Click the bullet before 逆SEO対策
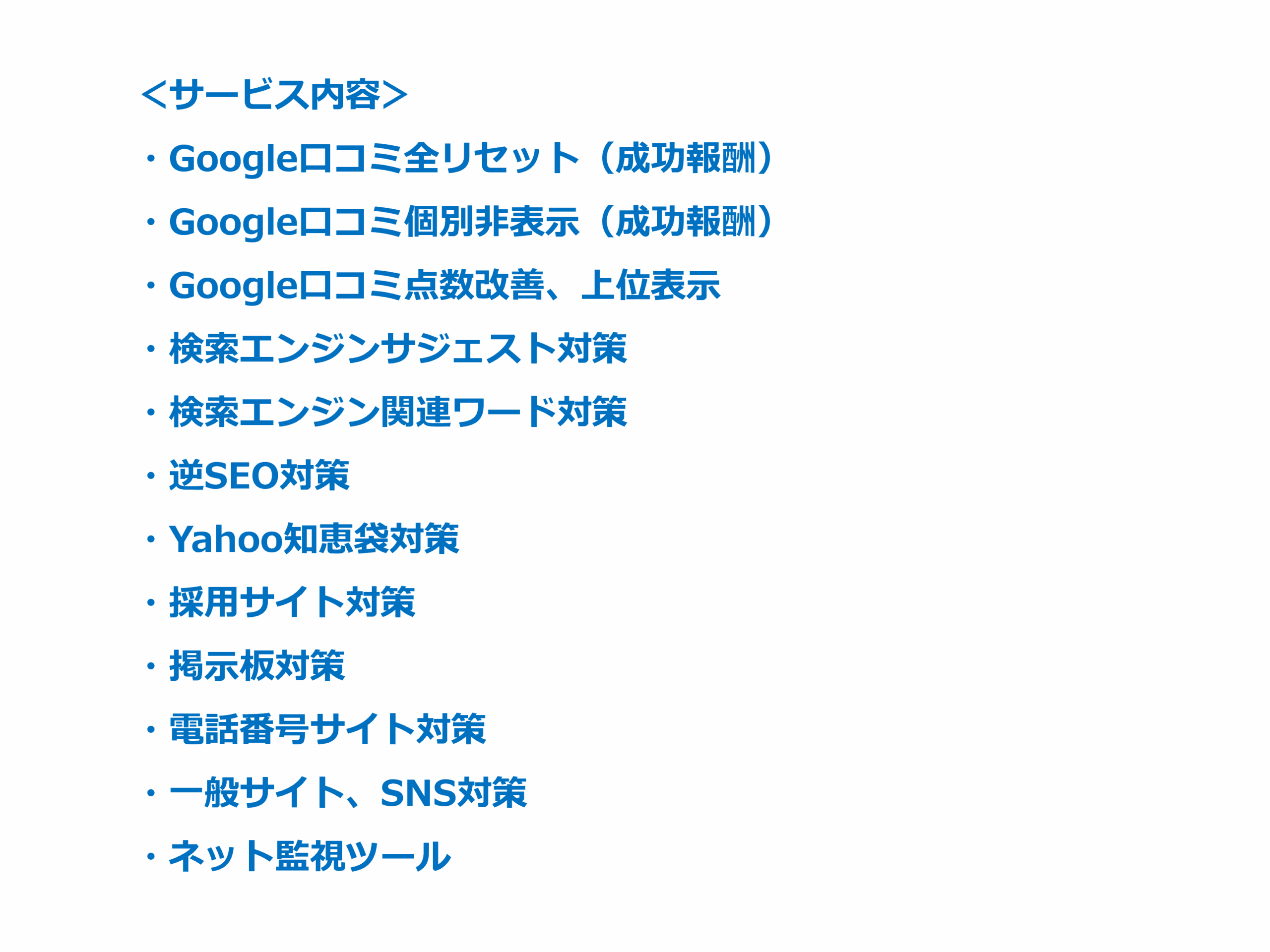 pyautogui.click(x=150, y=476)
